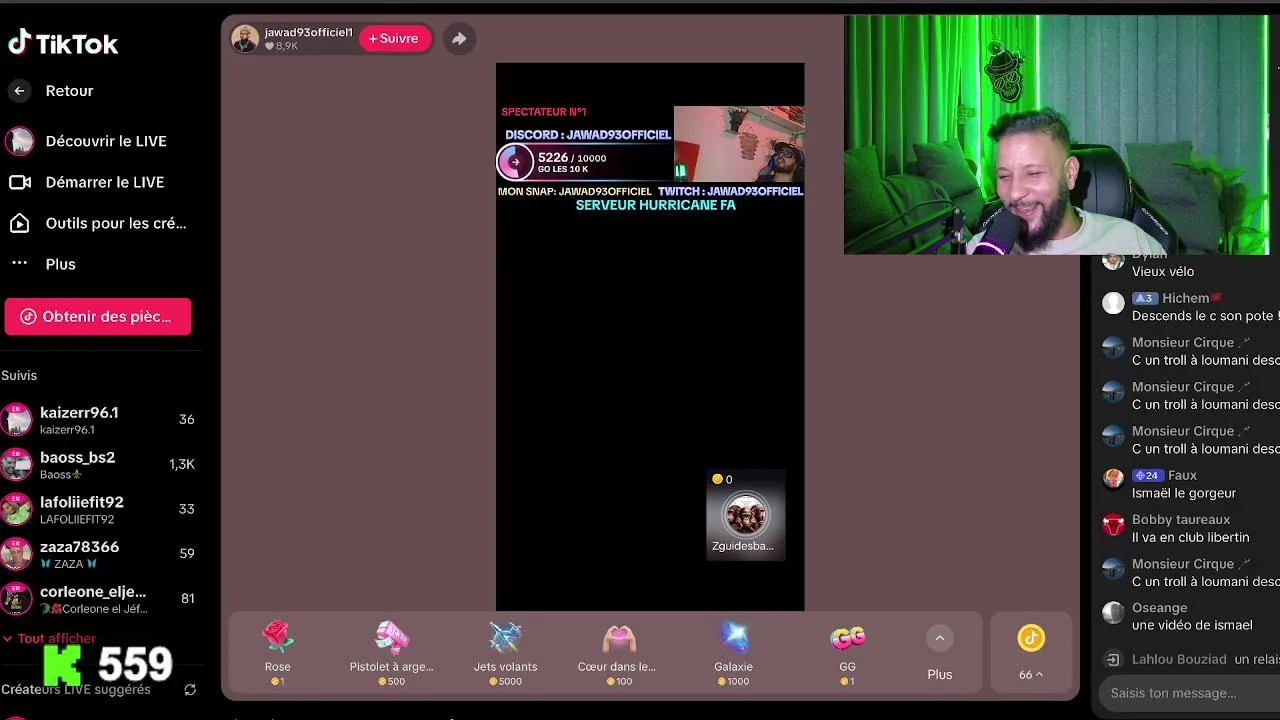The height and width of the screenshot is (720, 1280).
Task: Click Il va en club libertin message
Action: coord(1191,537)
